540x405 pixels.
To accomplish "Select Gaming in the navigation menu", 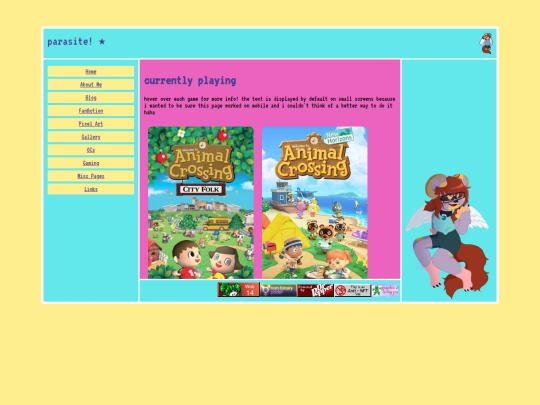I will click(91, 163).
